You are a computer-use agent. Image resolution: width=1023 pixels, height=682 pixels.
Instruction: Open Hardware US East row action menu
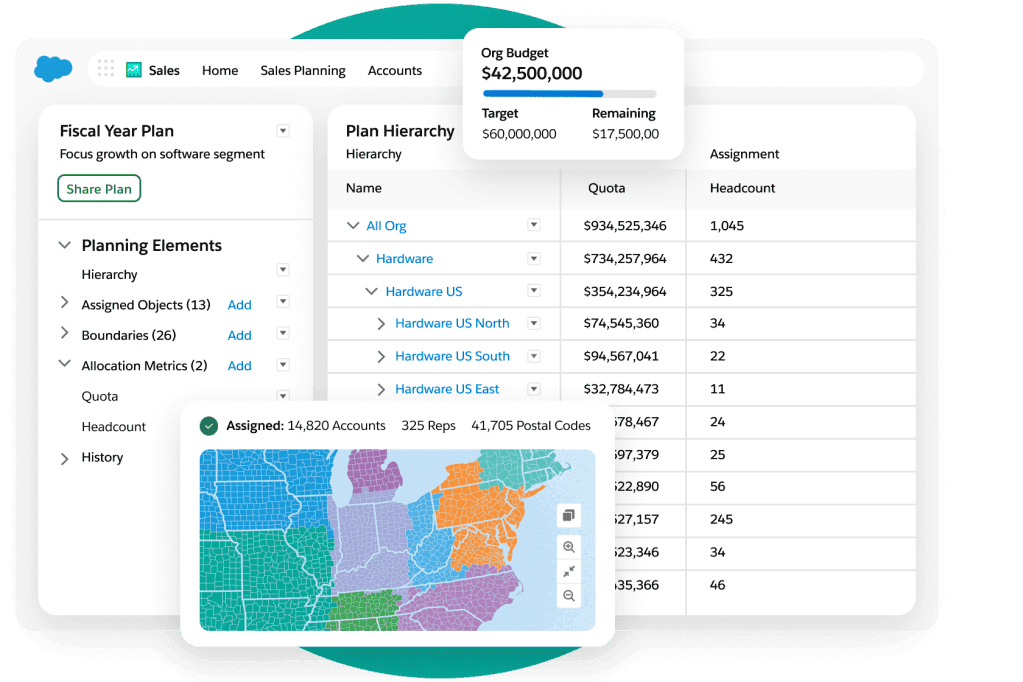pos(534,389)
